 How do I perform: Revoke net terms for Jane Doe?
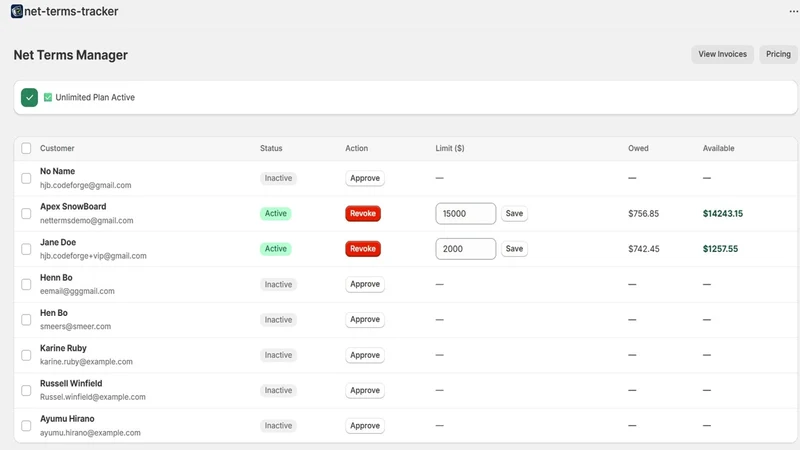tap(363, 249)
